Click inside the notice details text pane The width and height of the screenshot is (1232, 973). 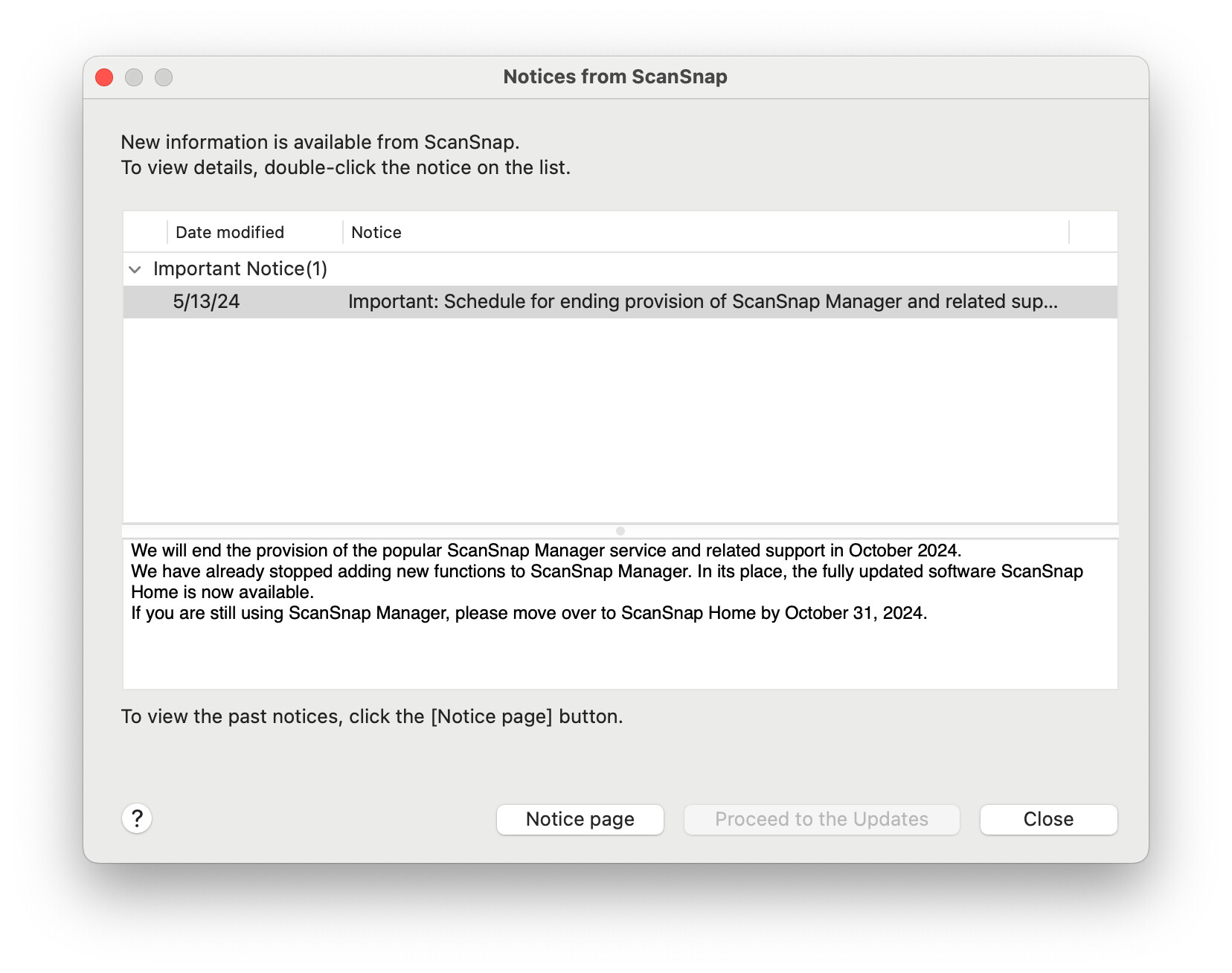619,655
